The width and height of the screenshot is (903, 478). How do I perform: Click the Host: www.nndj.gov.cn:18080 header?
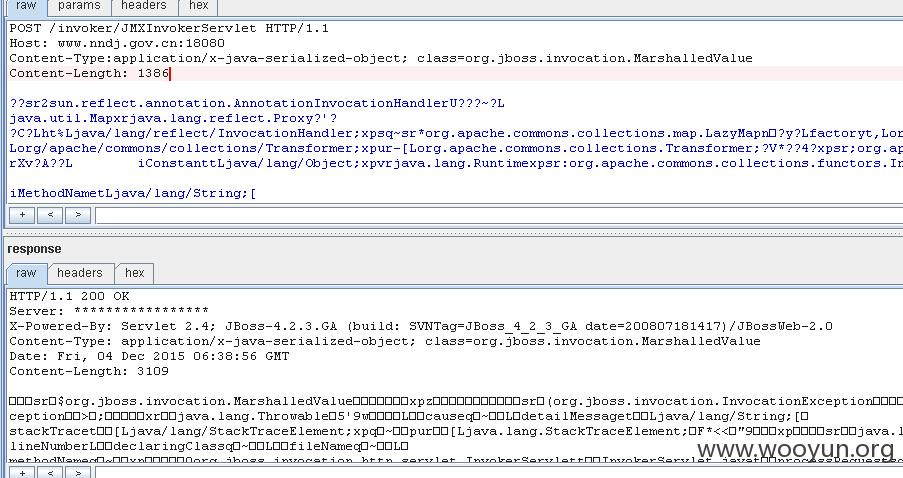[x=117, y=43]
